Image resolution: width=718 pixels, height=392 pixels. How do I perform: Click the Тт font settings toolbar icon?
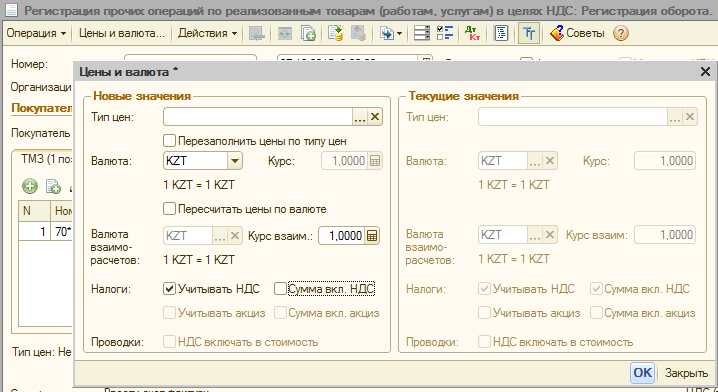coord(529,33)
